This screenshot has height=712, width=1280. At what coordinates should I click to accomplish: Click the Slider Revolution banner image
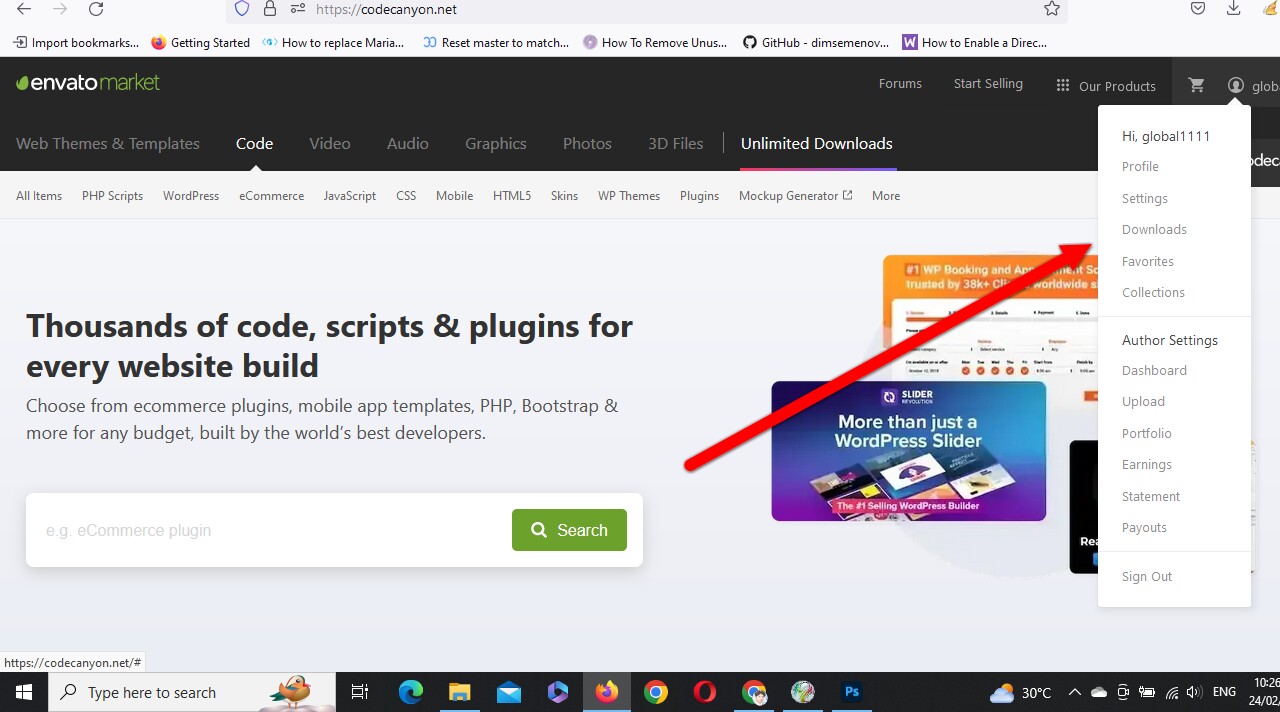click(908, 451)
